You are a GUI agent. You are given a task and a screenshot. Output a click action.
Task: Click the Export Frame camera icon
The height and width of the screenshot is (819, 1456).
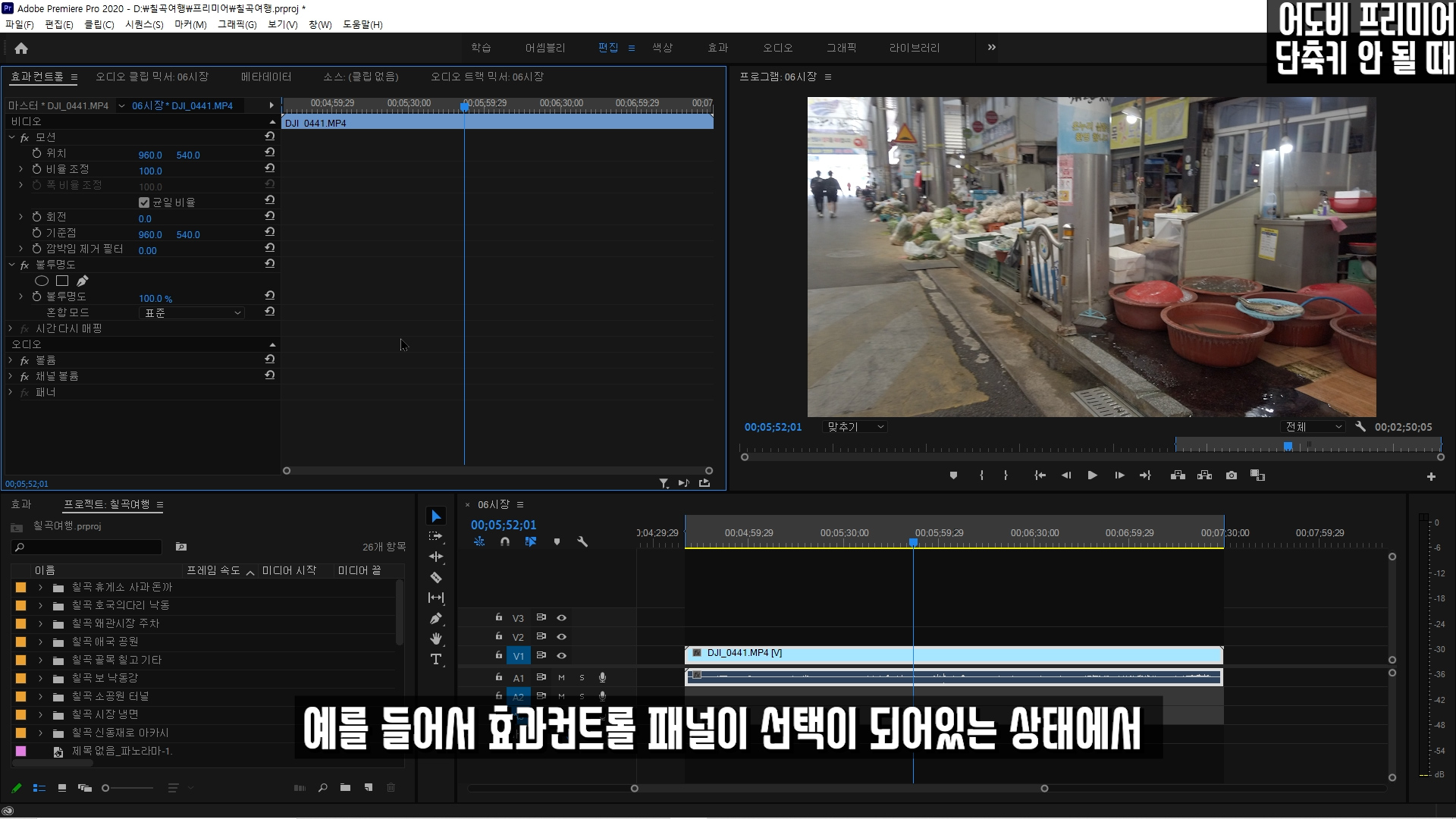pyautogui.click(x=1232, y=475)
